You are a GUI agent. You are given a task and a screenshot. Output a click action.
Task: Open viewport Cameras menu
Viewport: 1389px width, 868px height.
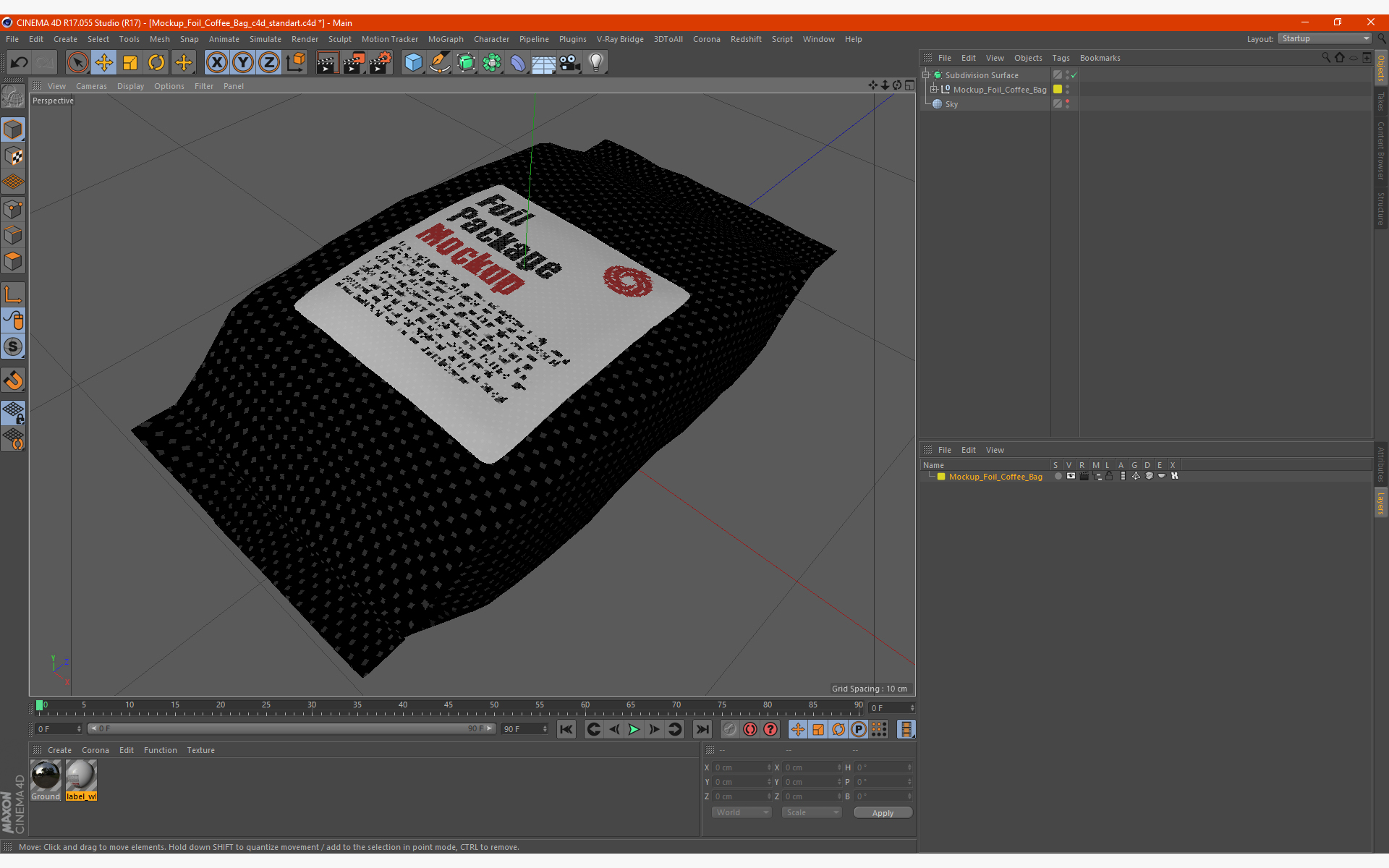click(91, 86)
